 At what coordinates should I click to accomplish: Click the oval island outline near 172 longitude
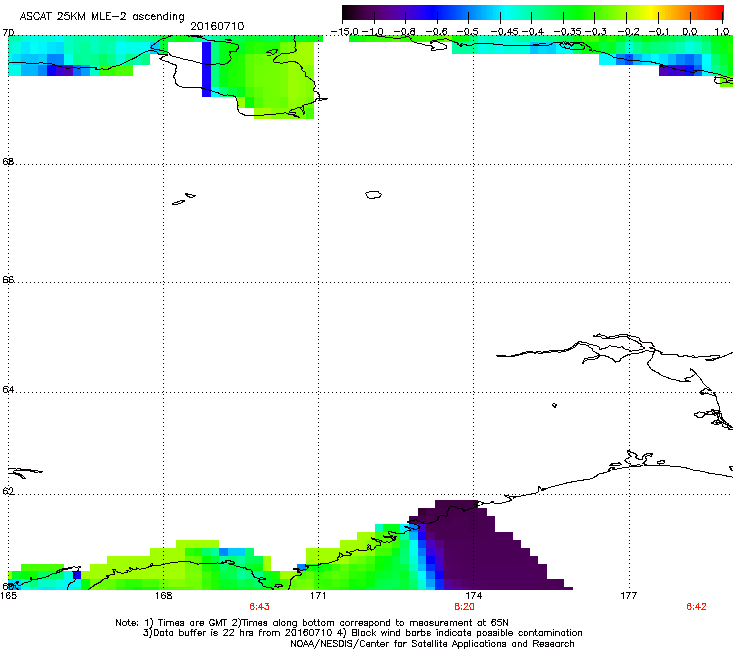[x=373, y=194]
